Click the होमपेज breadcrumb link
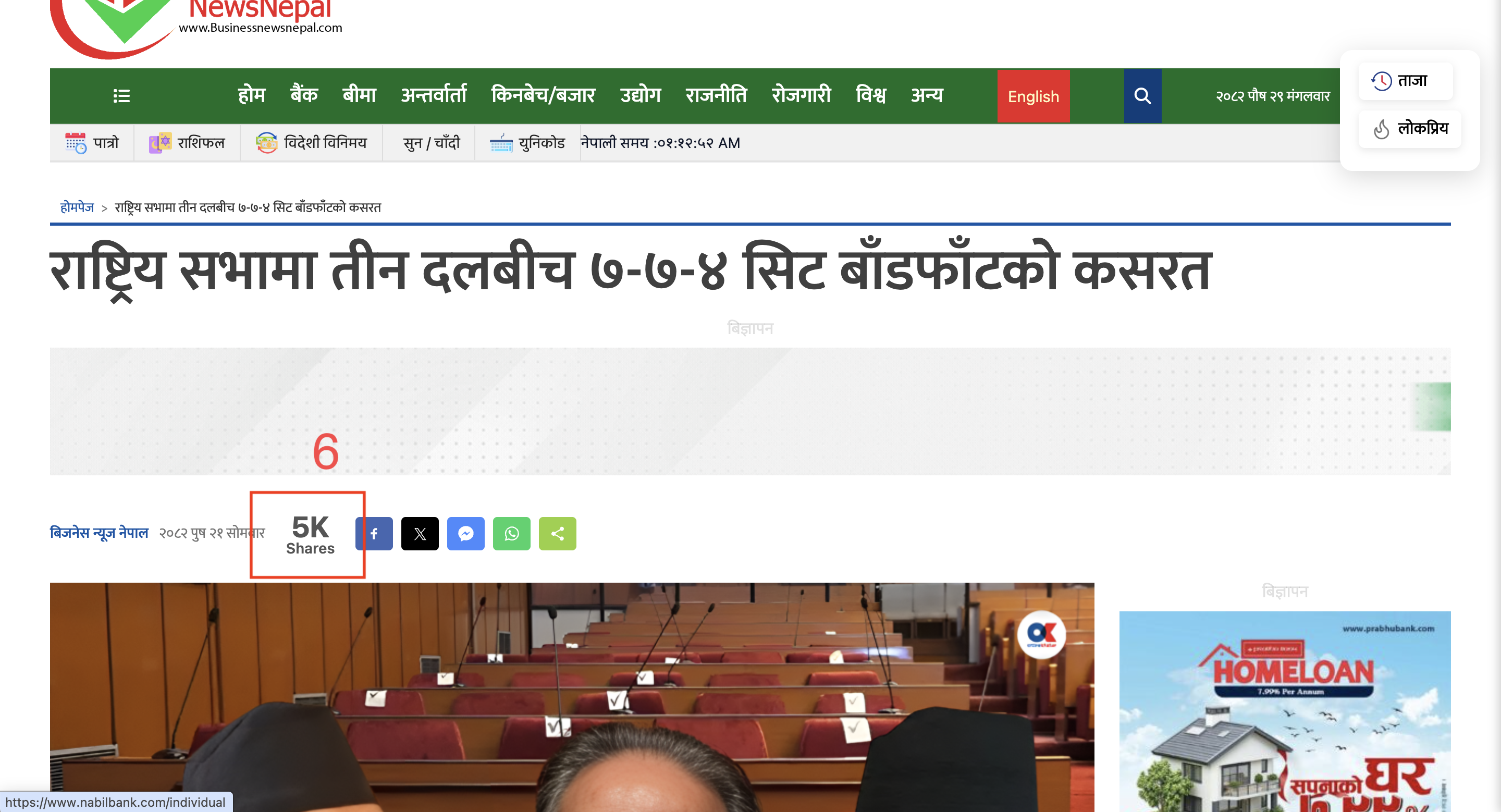This screenshot has height=812, width=1501. [x=77, y=207]
